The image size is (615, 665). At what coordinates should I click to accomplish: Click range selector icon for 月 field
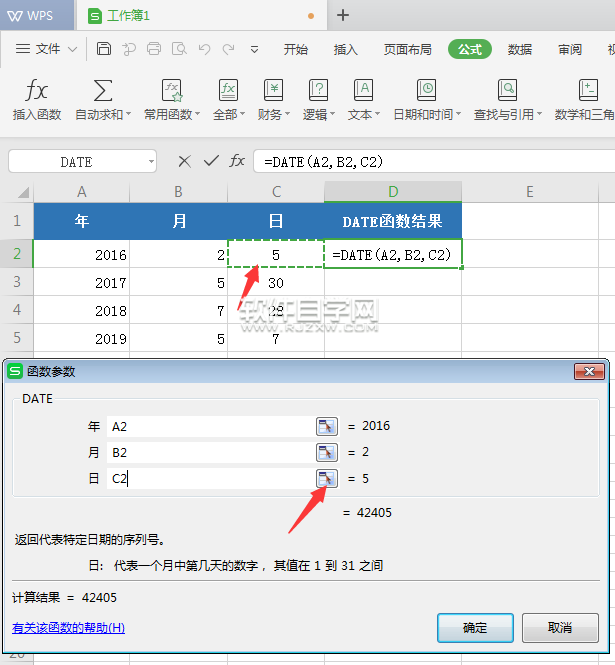coord(327,453)
